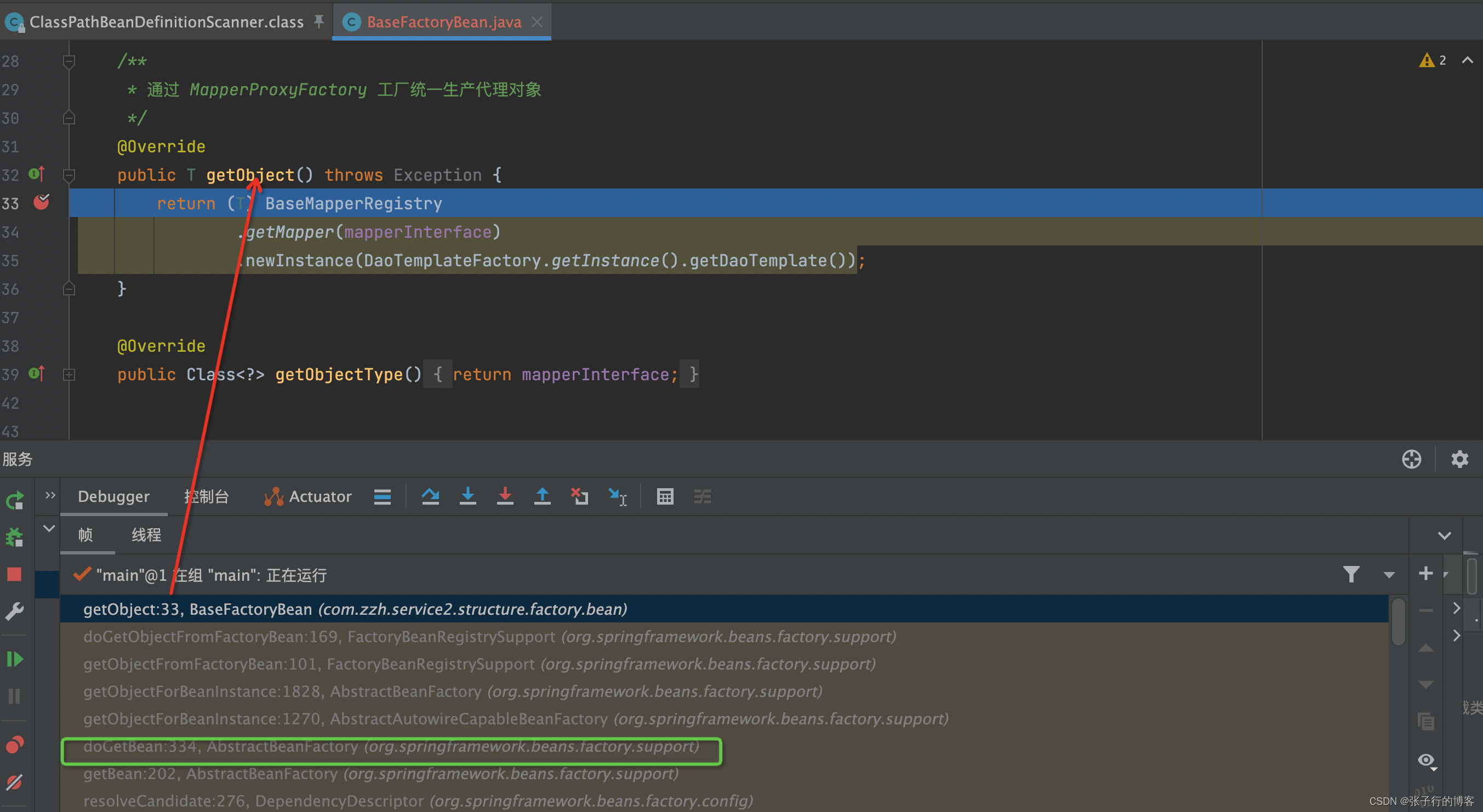This screenshot has width=1483, height=812.
Task: Click the Step Out debugger icon
Action: [x=541, y=496]
